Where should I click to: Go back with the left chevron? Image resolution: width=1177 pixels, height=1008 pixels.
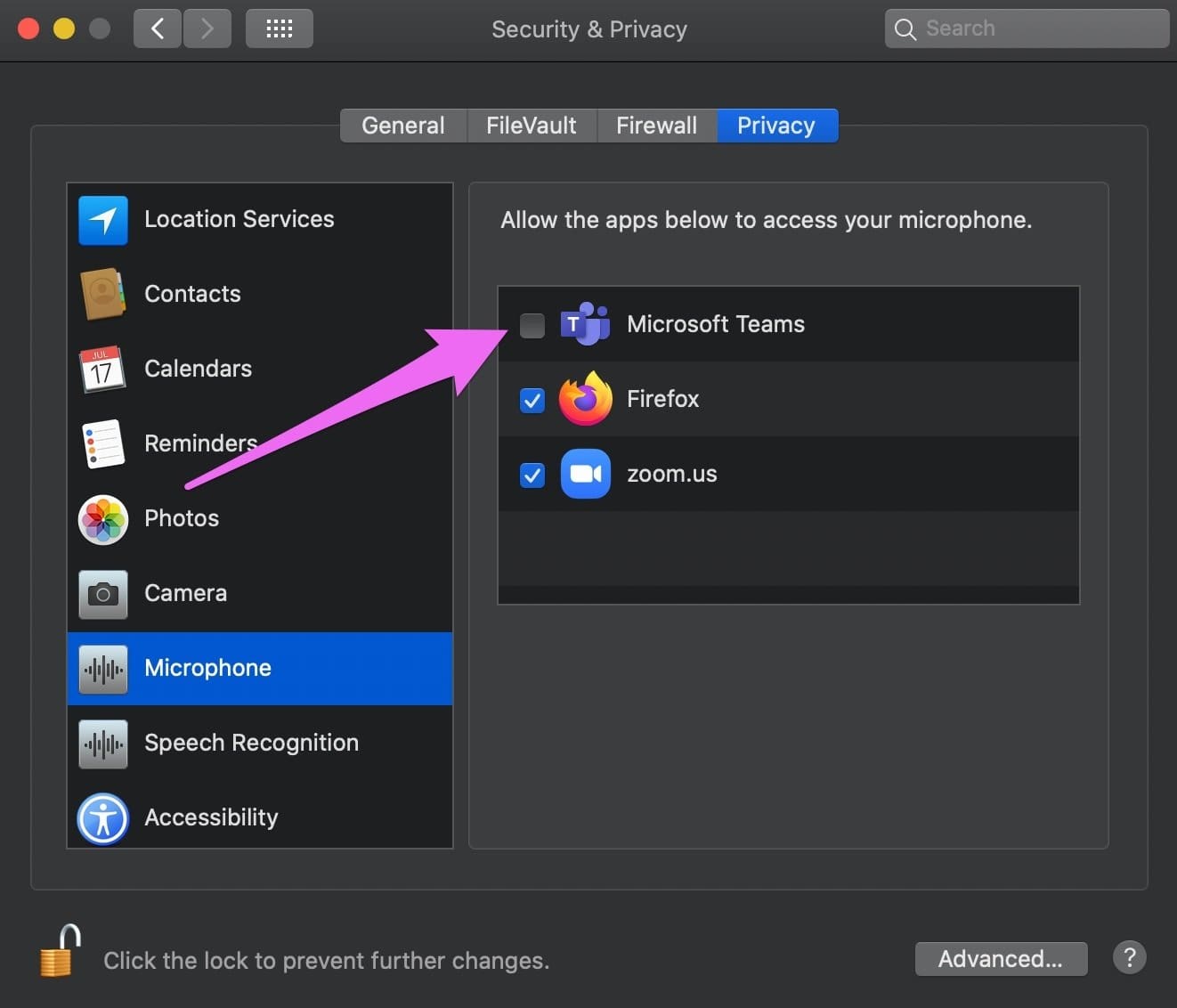pyautogui.click(x=158, y=28)
